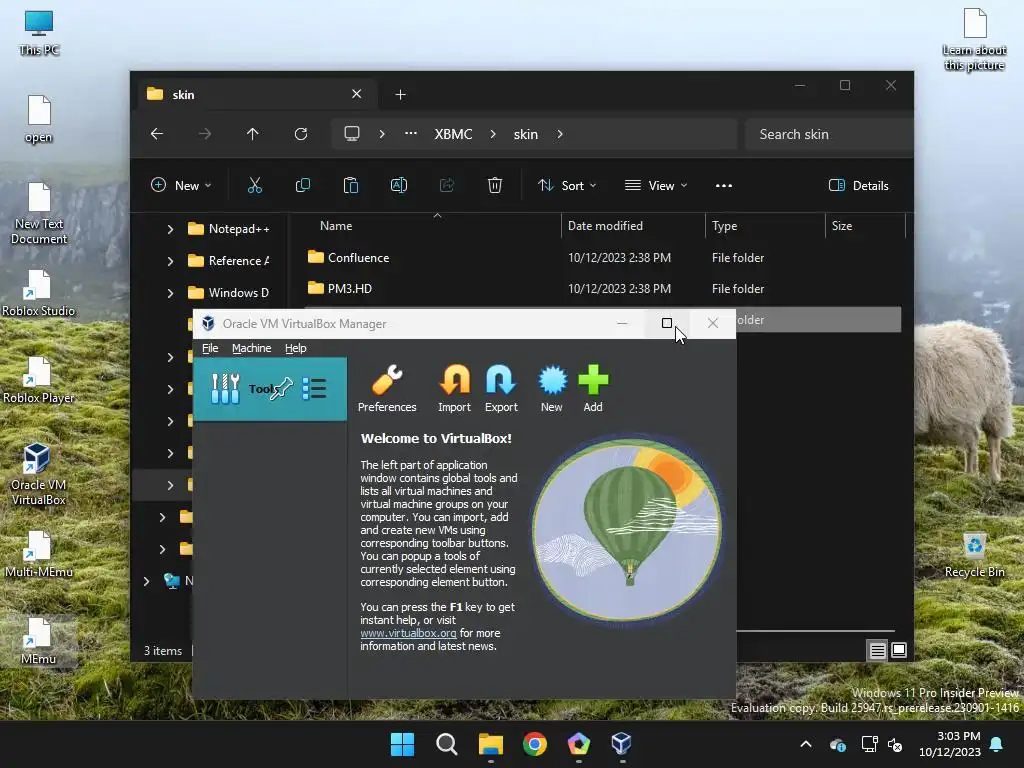
Task: Open taskbar Search
Action: coord(447,744)
